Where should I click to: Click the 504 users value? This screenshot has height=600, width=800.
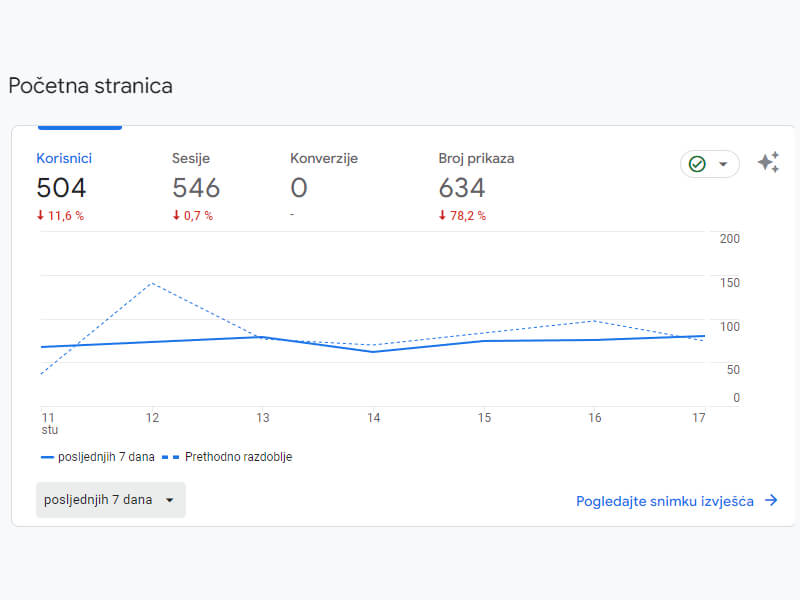pyautogui.click(x=61, y=188)
